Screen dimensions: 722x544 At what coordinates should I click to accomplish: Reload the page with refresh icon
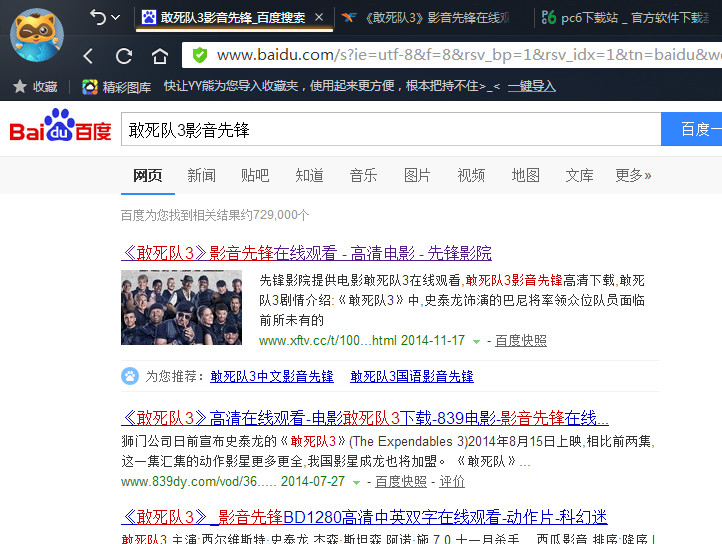coord(124,56)
